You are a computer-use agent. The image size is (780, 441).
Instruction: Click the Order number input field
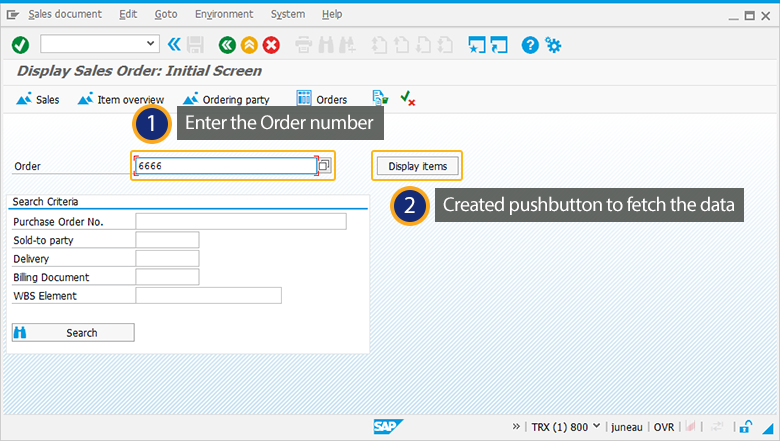(x=226, y=166)
